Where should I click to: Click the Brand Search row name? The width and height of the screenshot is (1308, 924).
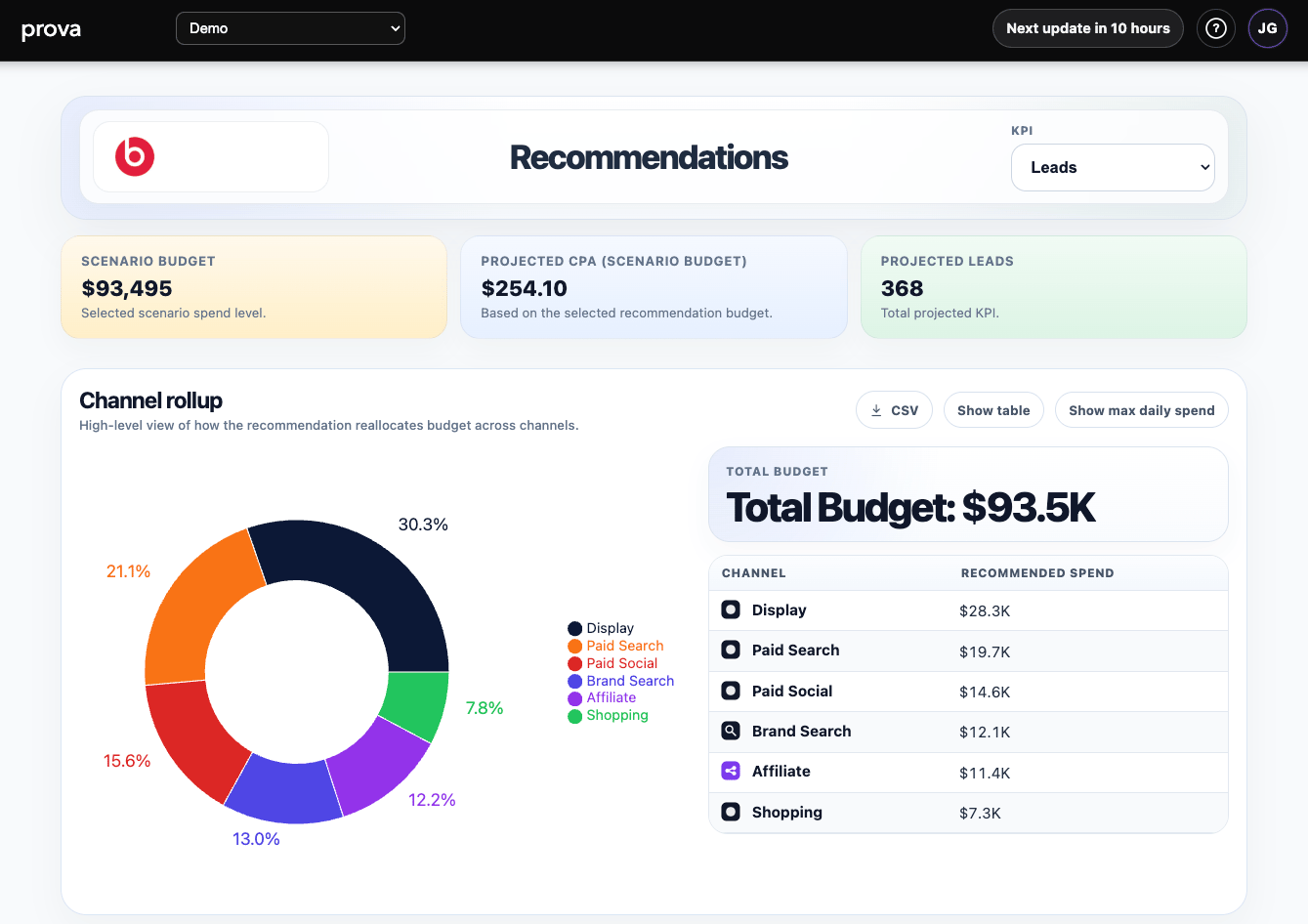pyautogui.click(x=801, y=731)
